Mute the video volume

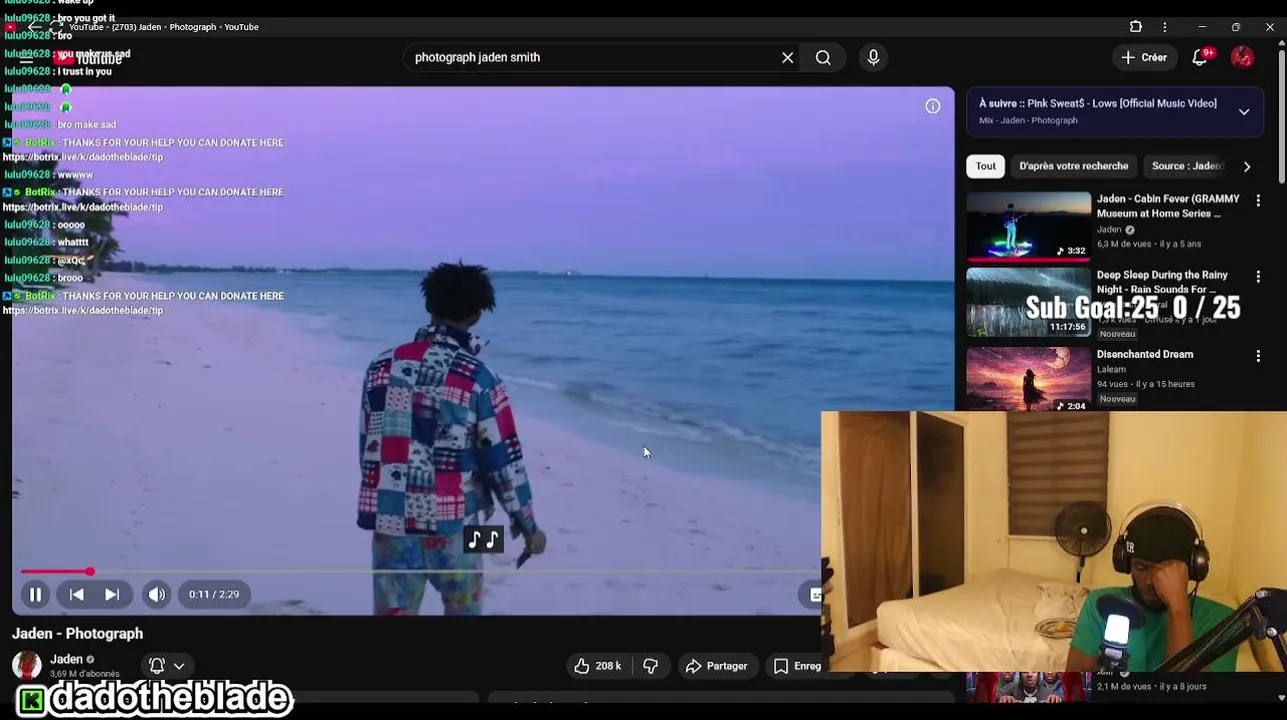coord(157,594)
